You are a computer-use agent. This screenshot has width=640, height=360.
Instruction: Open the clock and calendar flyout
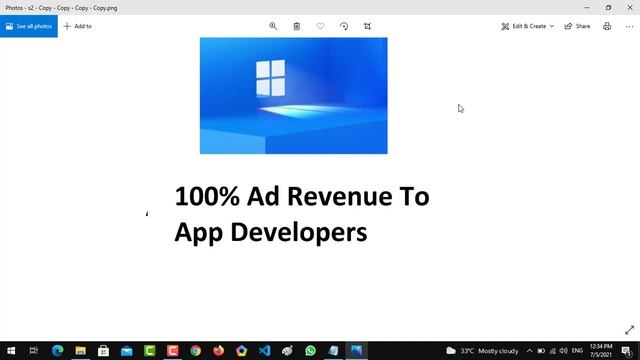(601, 351)
